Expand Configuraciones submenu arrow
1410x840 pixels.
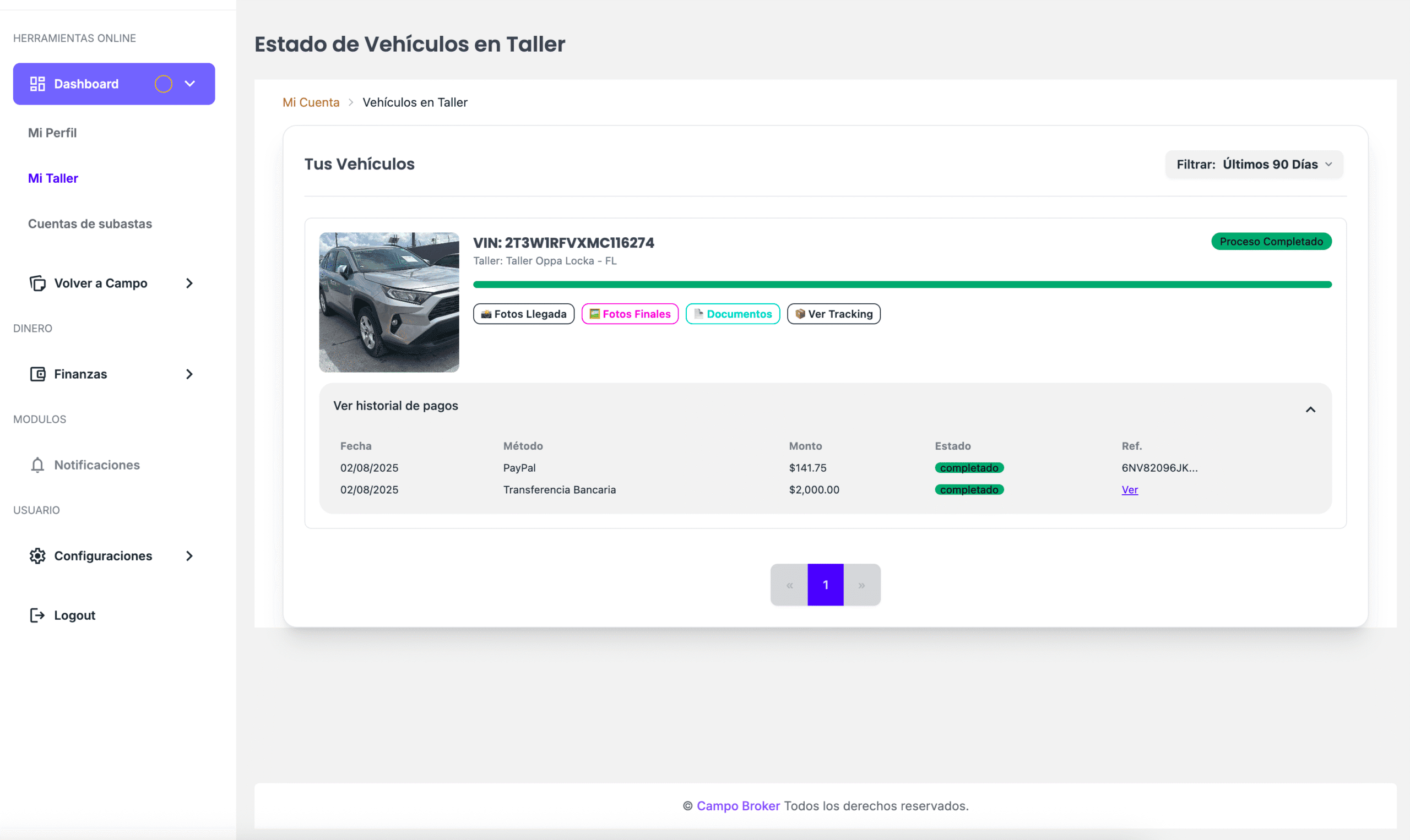click(x=189, y=556)
